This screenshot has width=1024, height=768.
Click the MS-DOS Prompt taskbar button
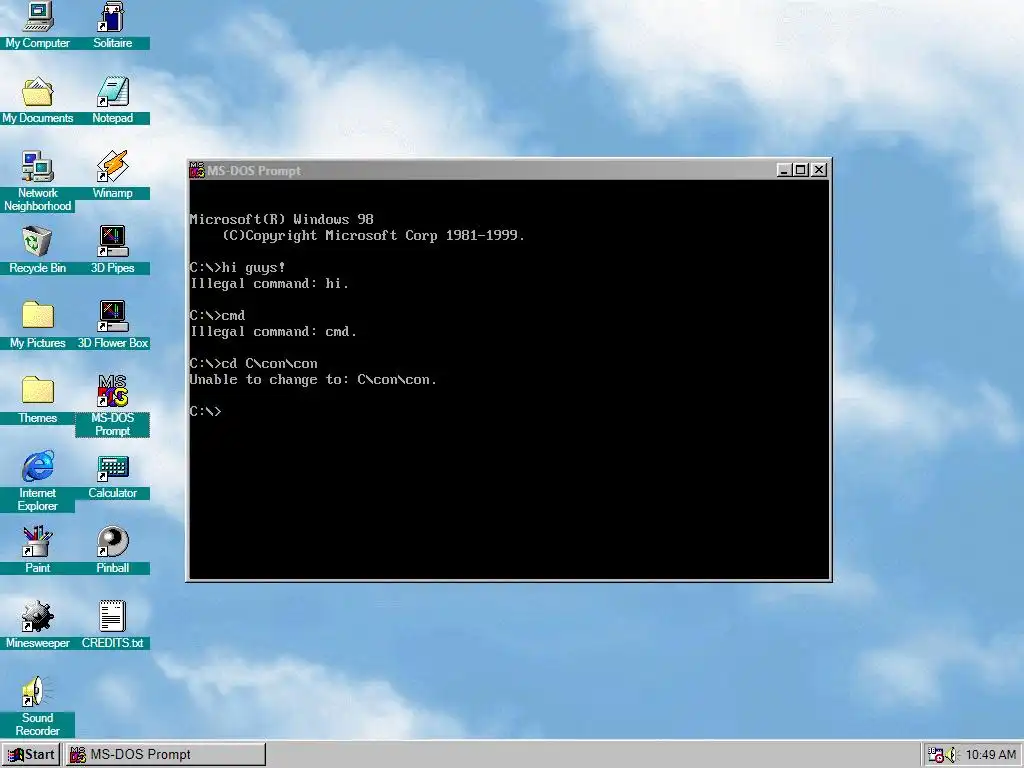(166, 755)
